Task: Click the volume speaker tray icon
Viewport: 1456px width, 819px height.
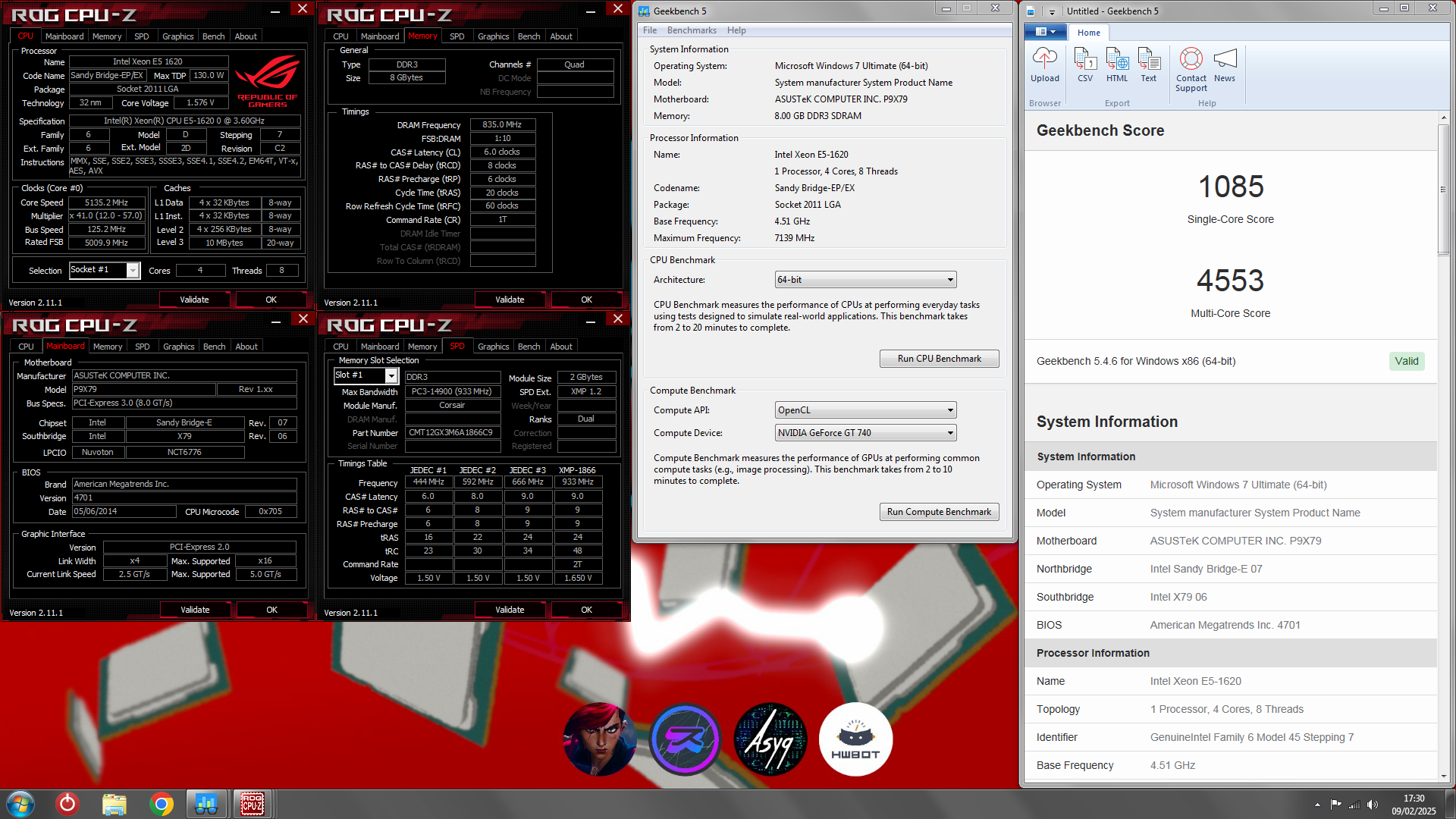Action: 1373,805
